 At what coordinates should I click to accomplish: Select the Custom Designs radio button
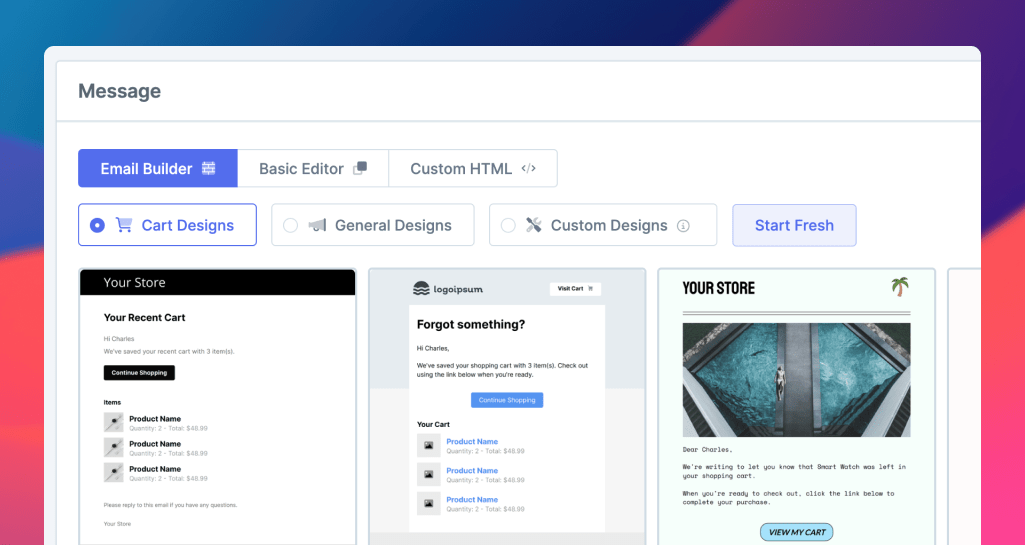[x=508, y=225]
